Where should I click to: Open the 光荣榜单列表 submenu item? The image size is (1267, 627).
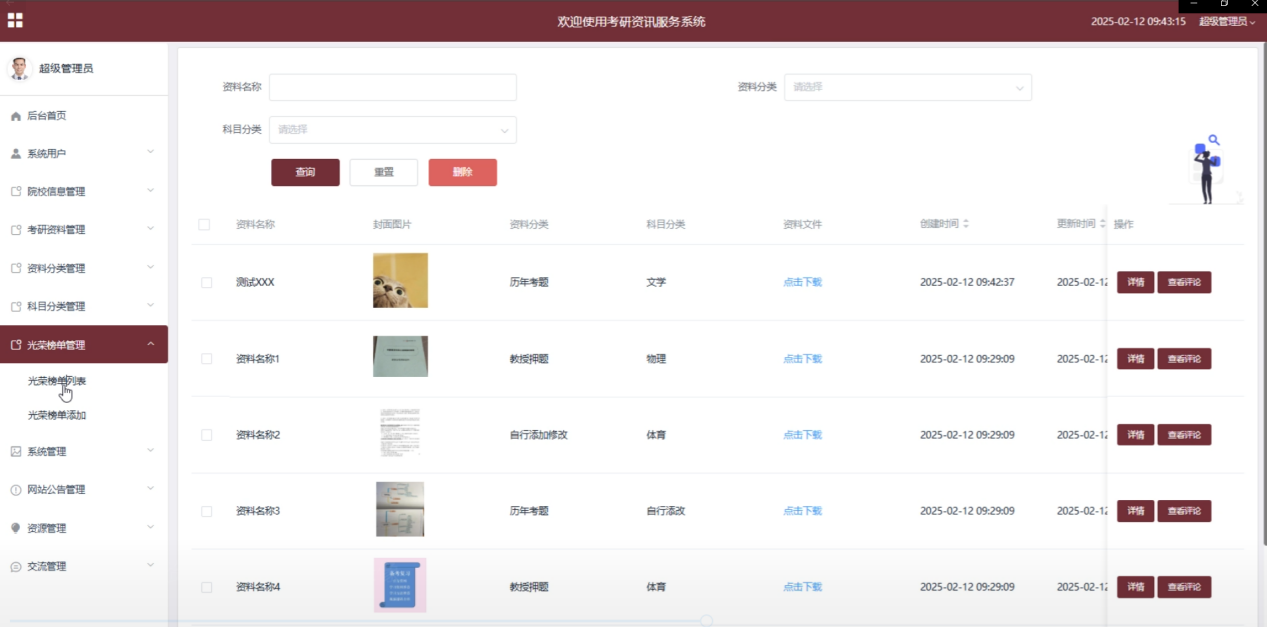click(x=57, y=381)
